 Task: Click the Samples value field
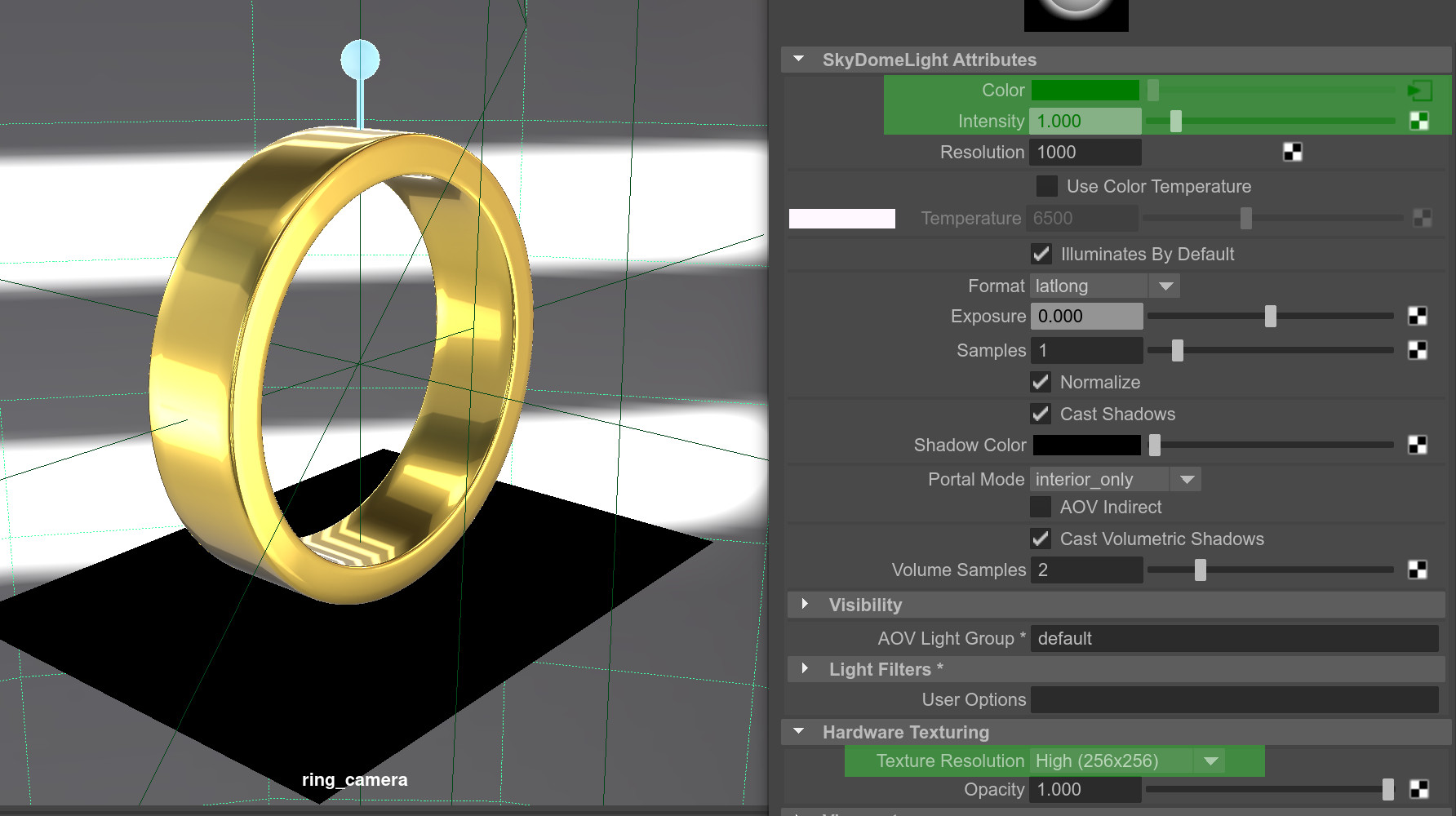pyautogui.click(x=1086, y=350)
